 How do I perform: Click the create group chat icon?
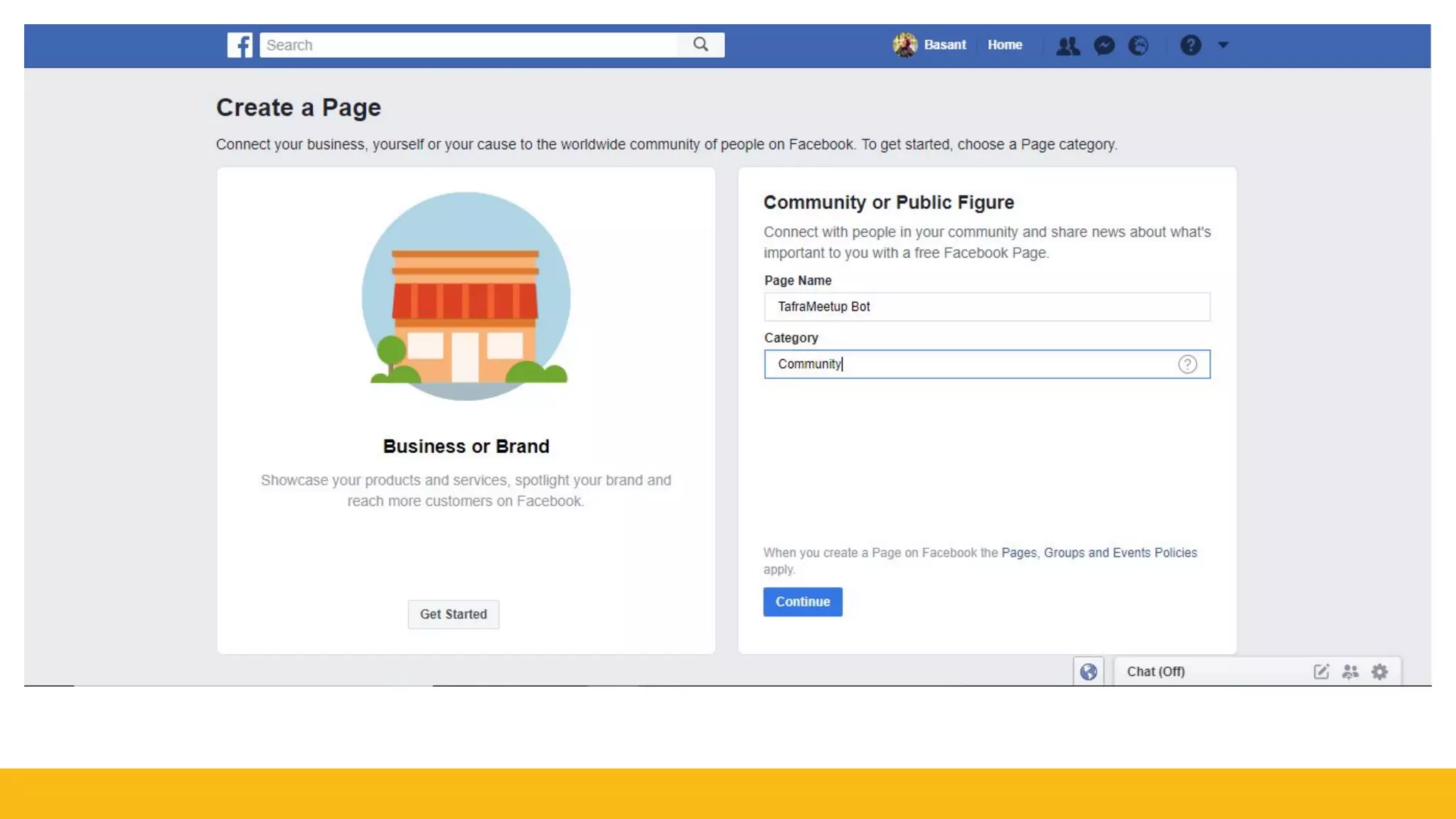pos(1350,672)
